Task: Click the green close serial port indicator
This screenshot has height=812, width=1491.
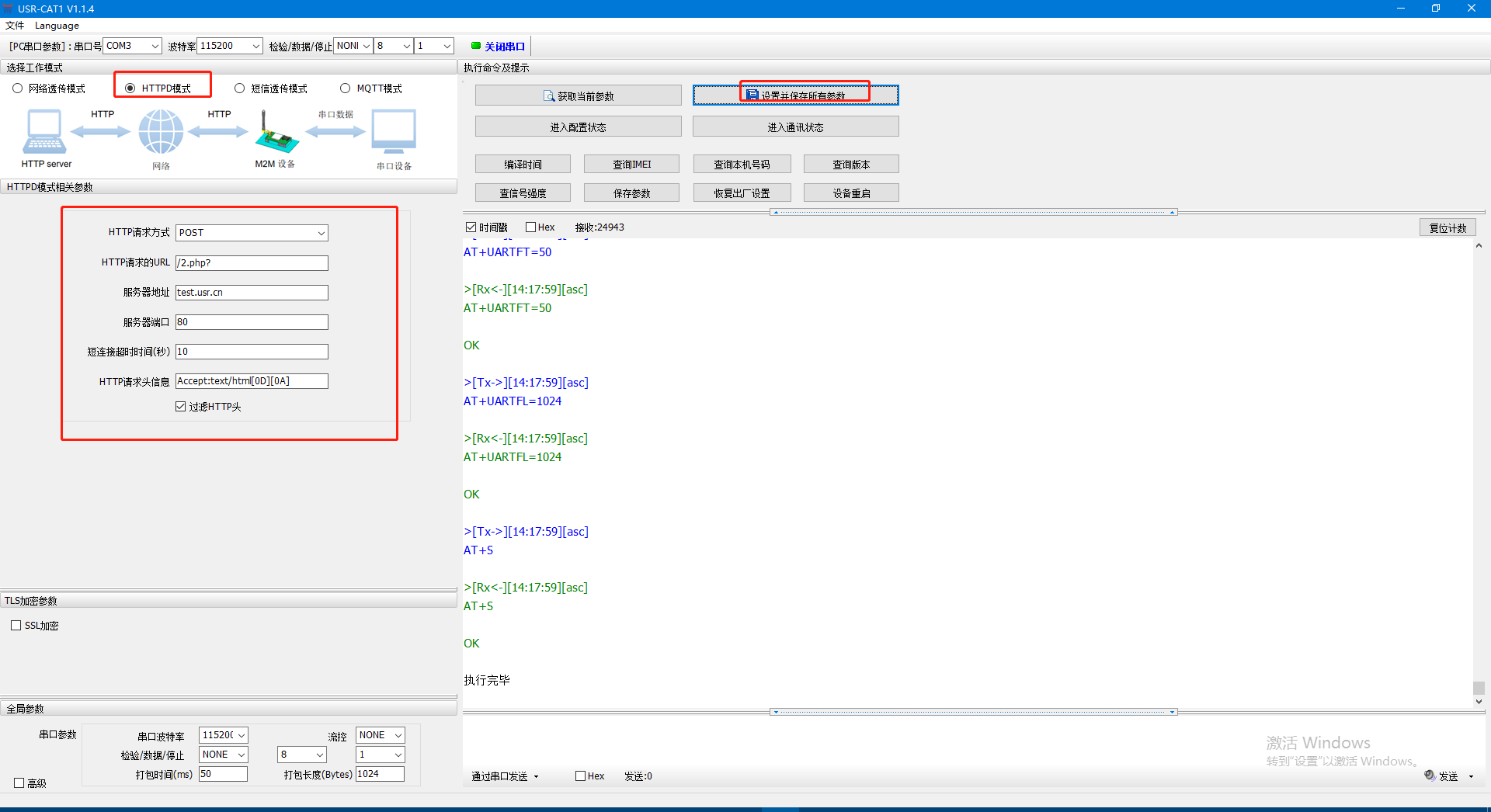Action: point(476,46)
